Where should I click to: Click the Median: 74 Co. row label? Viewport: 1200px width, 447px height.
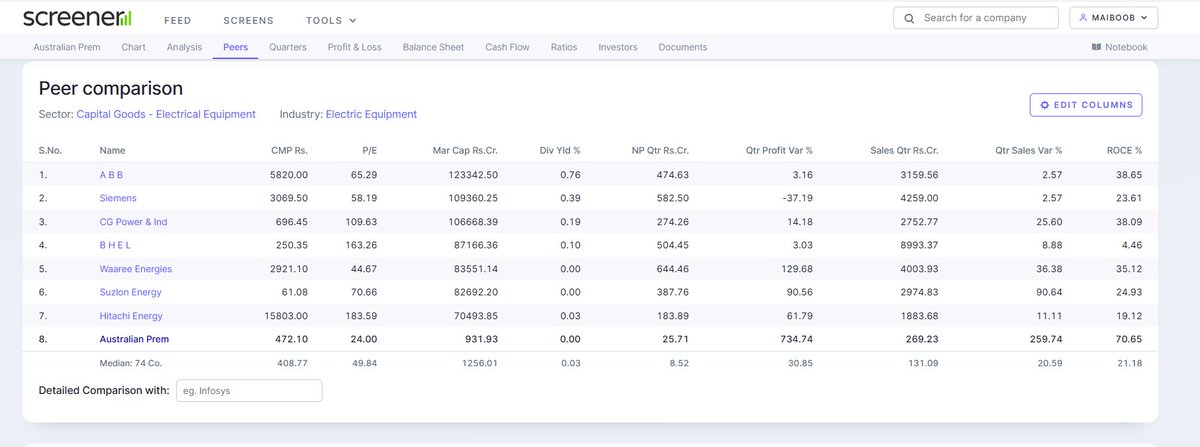(x=132, y=362)
